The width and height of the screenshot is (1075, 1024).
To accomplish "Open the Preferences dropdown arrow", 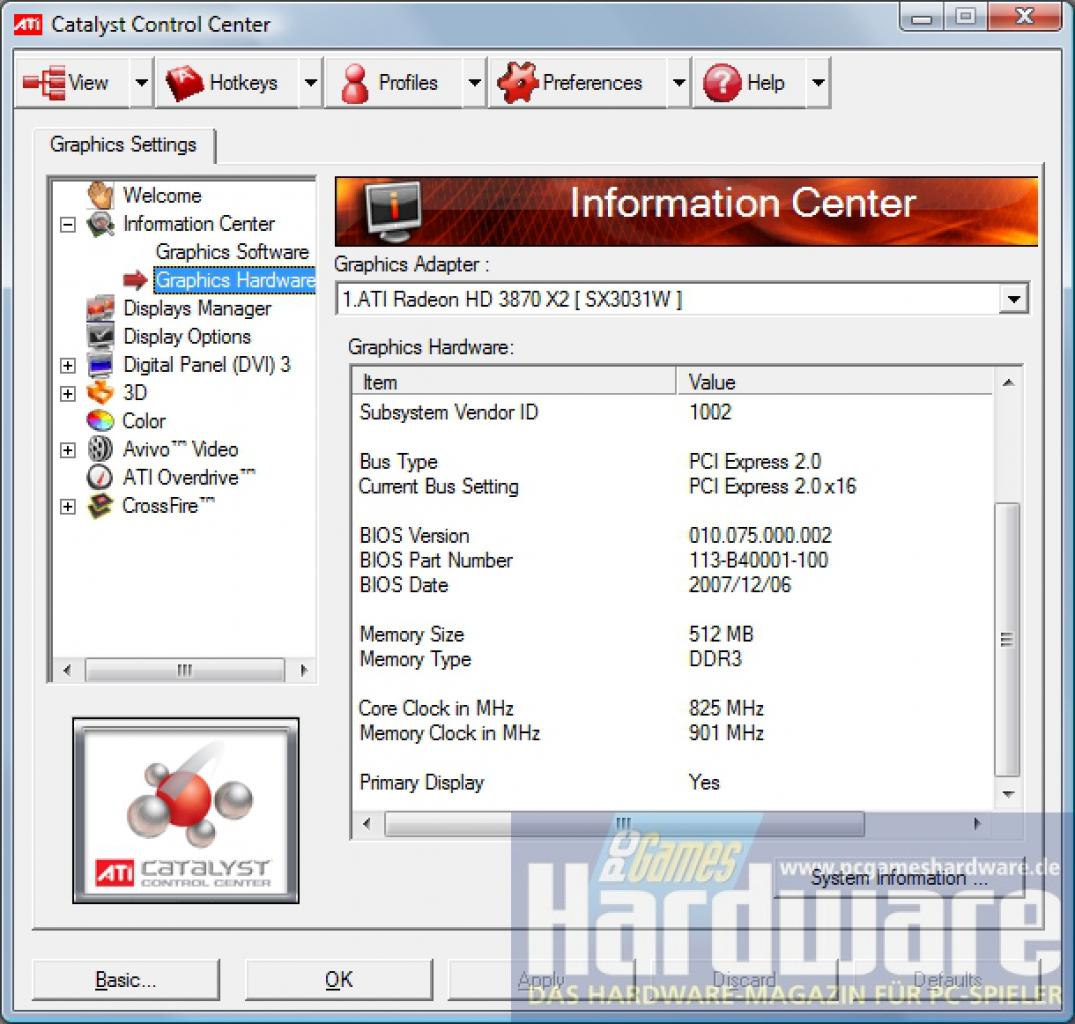I will pos(679,83).
